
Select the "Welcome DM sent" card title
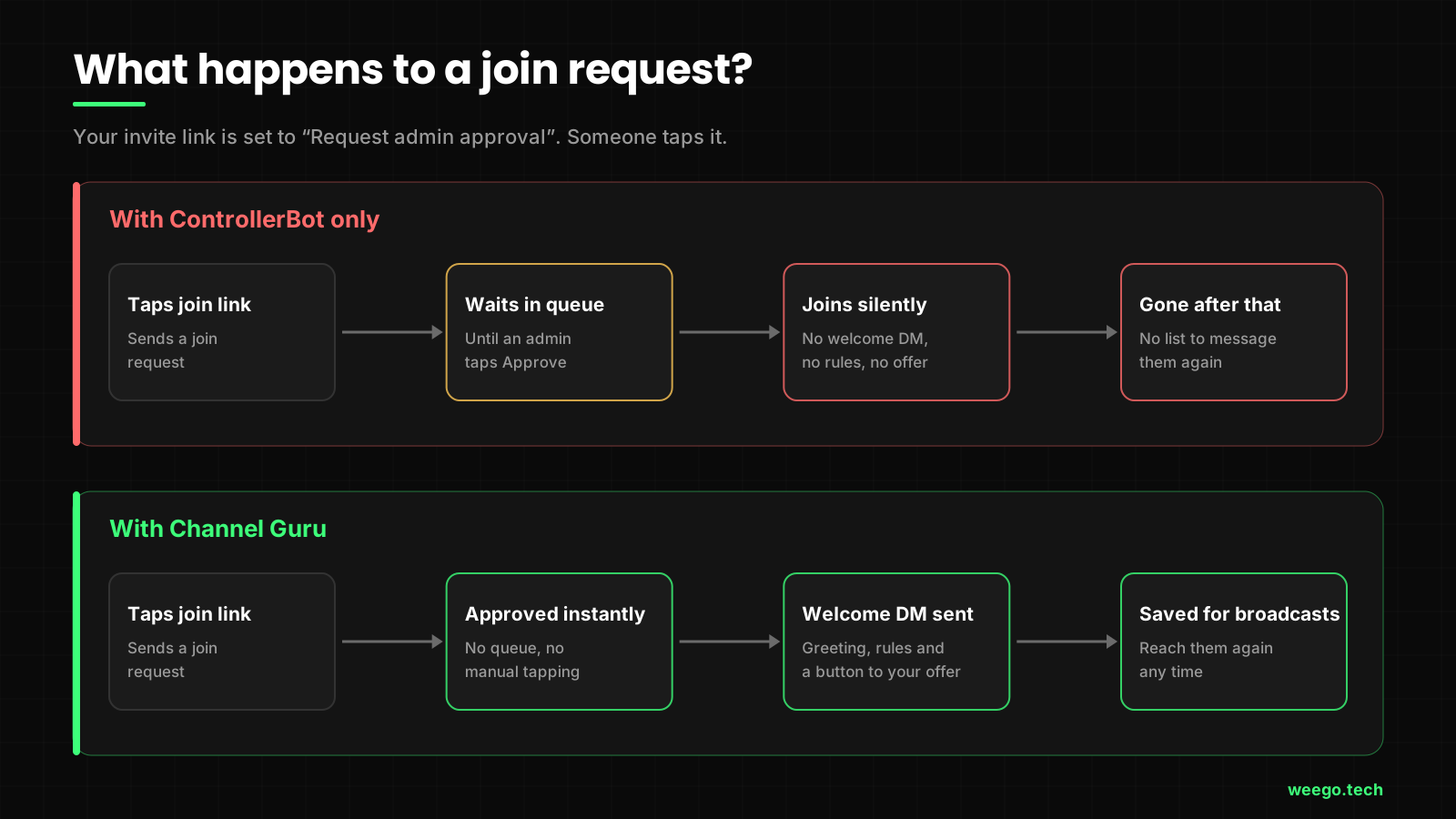[888, 614]
